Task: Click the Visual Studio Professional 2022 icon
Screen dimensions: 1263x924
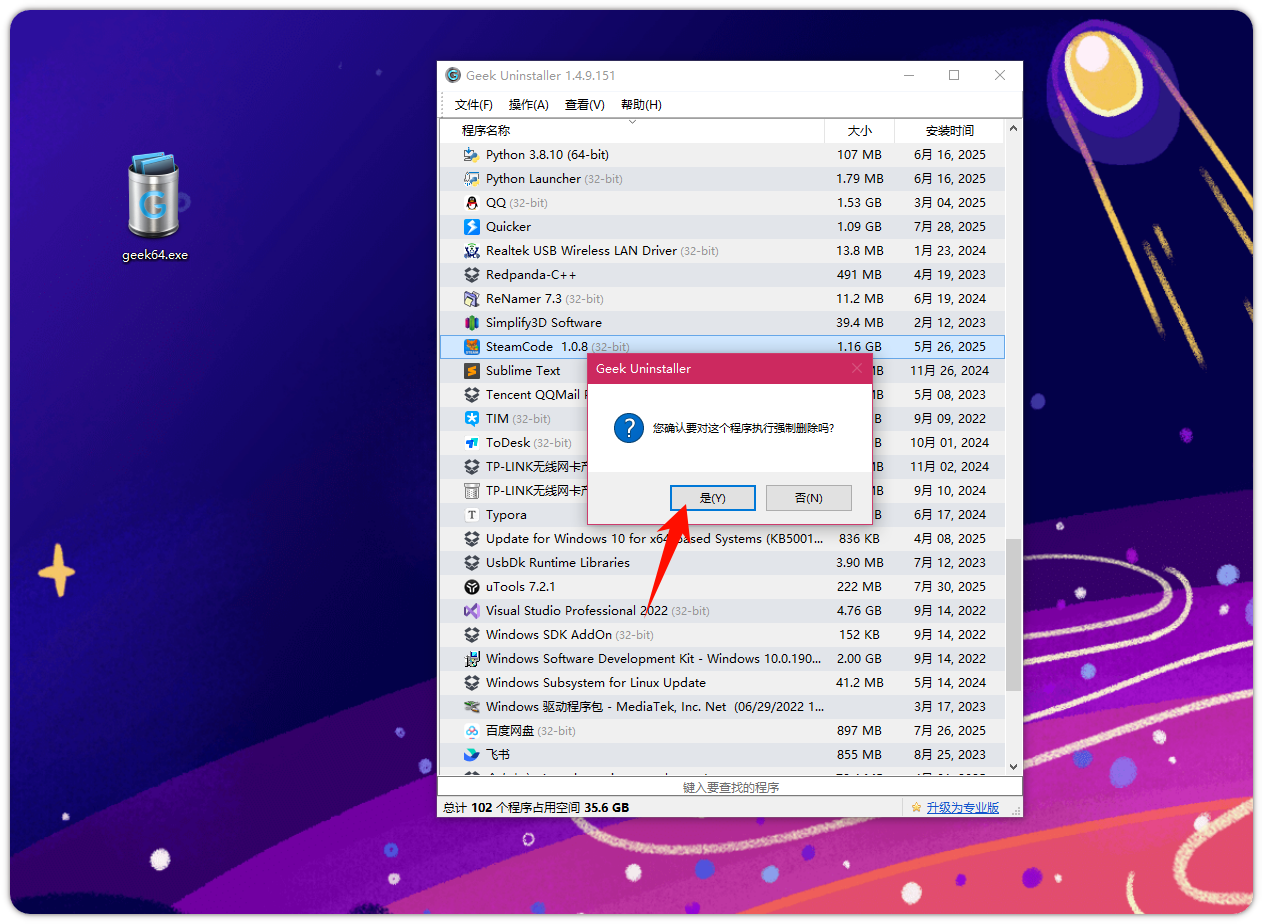Action: pyautogui.click(x=472, y=611)
